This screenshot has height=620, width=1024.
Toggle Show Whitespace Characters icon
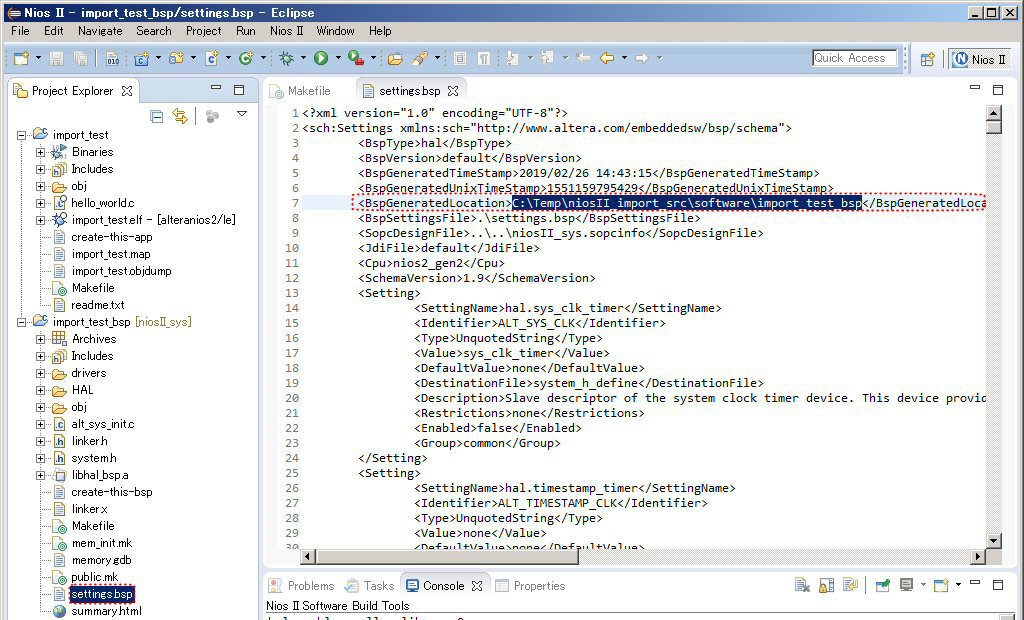(x=484, y=59)
